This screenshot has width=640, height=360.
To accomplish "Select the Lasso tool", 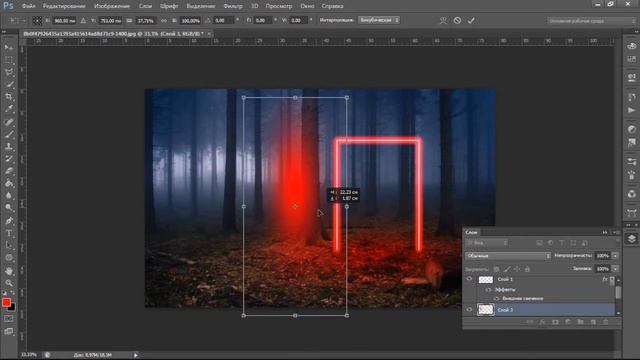I will click(x=9, y=72).
